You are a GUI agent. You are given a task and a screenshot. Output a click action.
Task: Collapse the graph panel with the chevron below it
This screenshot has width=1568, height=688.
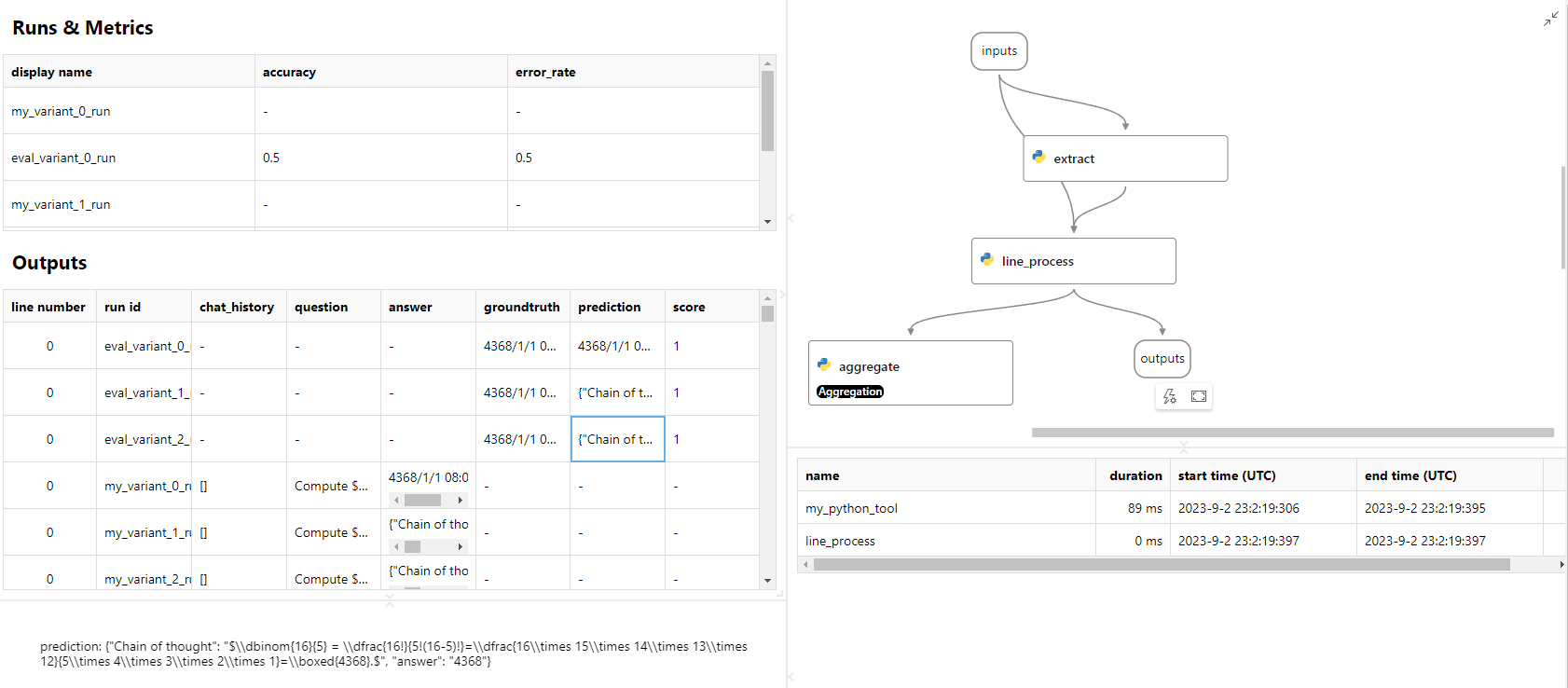pos(1183,447)
